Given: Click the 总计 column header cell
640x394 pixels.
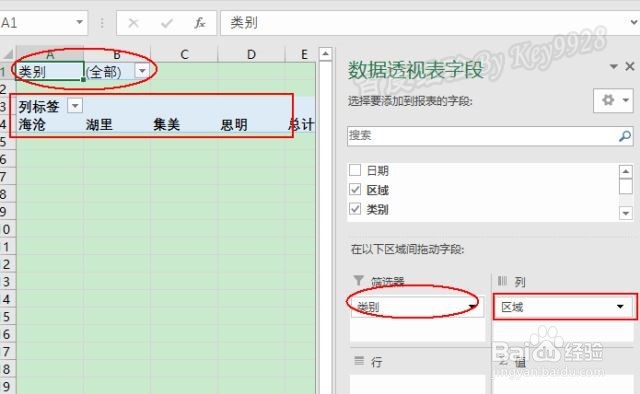Looking at the screenshot, I should click(x=301, y=124).
